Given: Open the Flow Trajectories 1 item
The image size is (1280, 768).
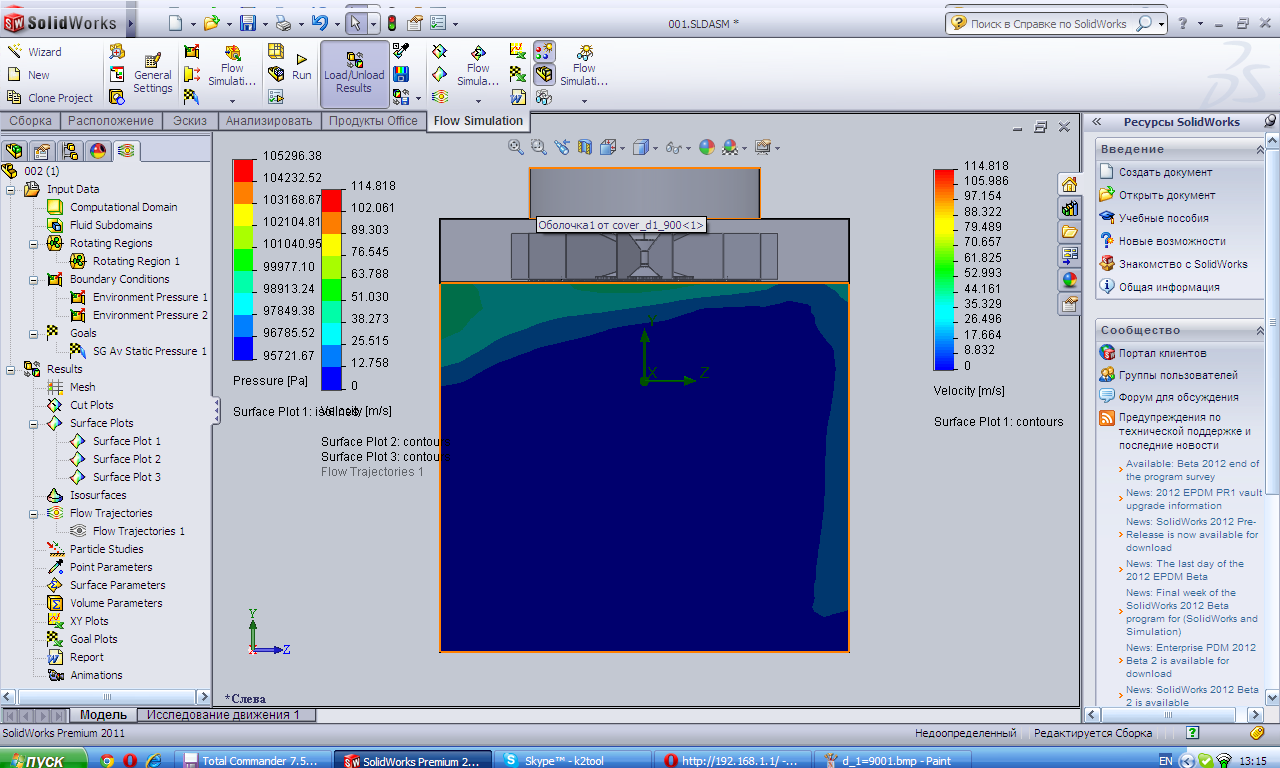Looking at the screenshot, I should click(138, 531).
